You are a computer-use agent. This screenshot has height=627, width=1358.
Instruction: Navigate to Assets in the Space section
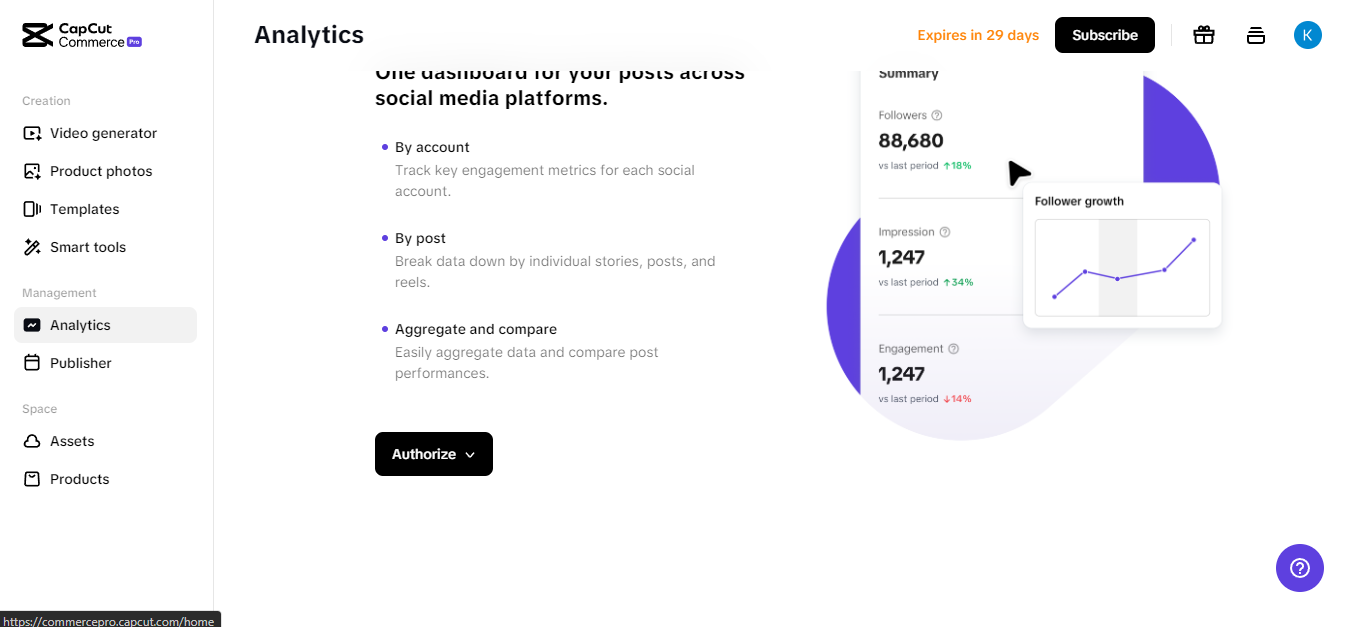(x=72, y=441)
